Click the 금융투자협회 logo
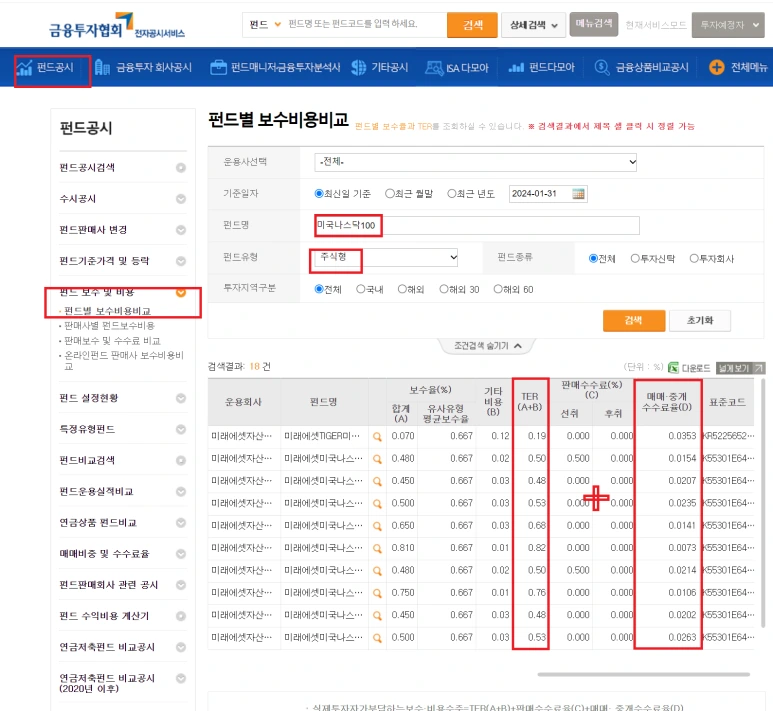This screenshot has height=711, width=773. (x=116, y=27)
